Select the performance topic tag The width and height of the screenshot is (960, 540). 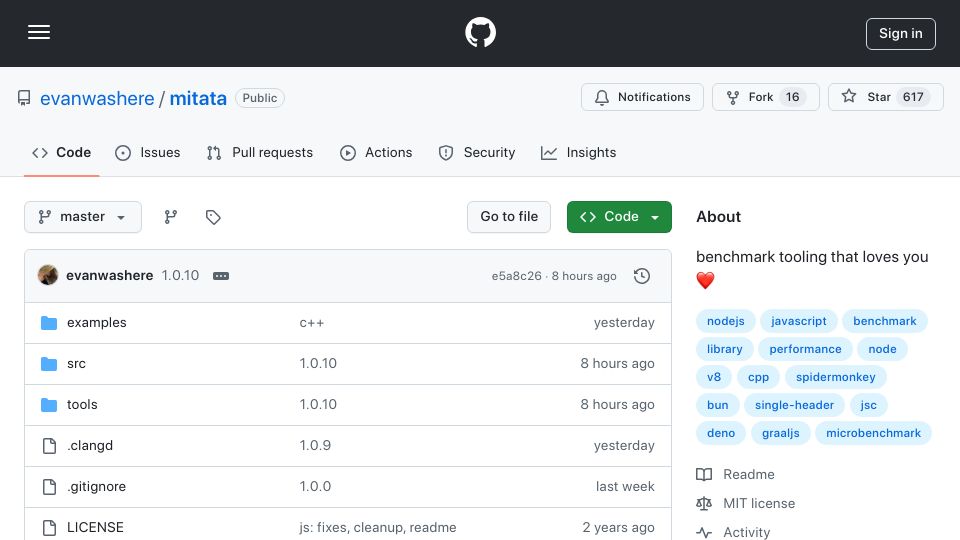[805, 349]
